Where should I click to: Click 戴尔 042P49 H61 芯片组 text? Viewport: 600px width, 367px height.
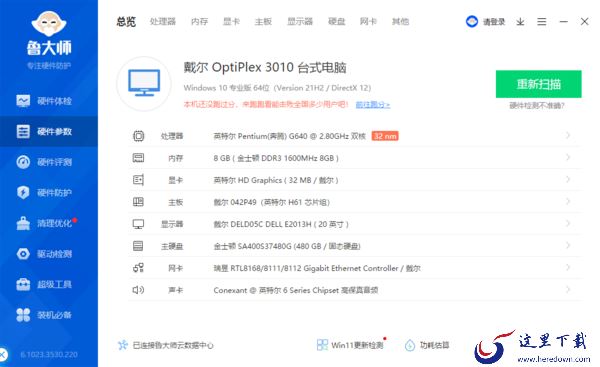coord(272,202)
